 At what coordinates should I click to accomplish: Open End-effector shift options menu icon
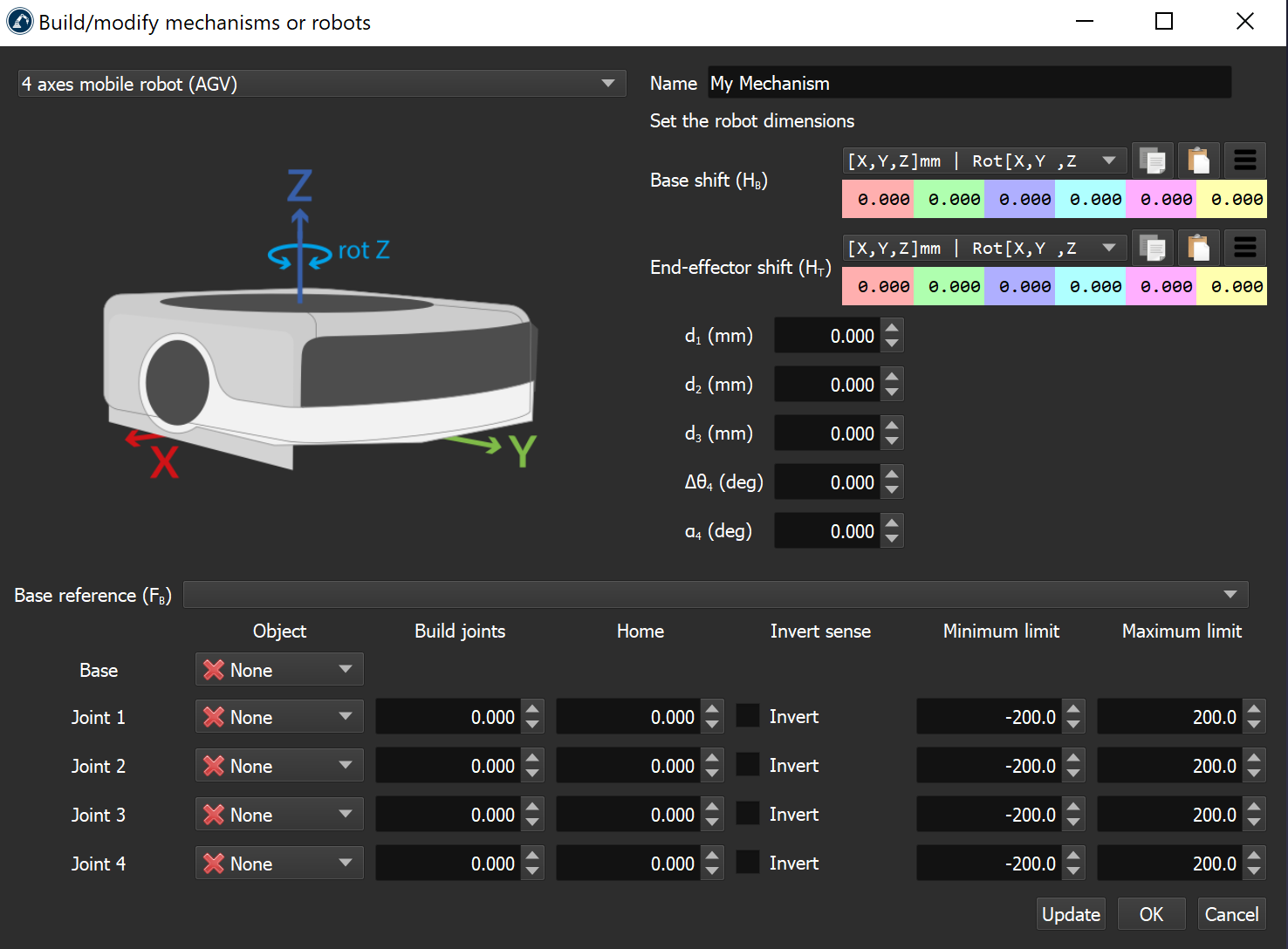click(x=1244, y=248)
